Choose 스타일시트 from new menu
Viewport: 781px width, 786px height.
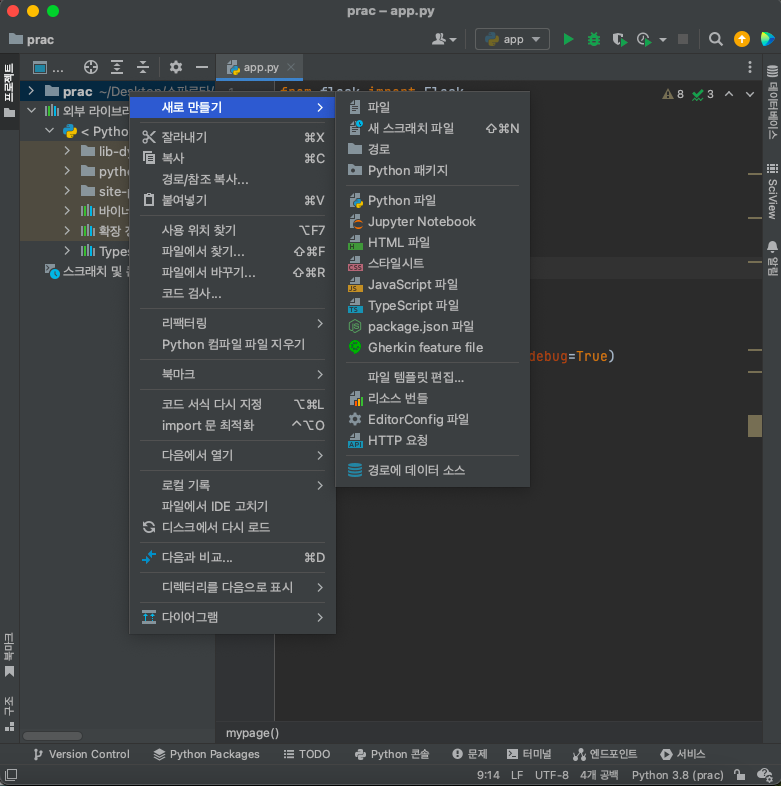(433, 264)
